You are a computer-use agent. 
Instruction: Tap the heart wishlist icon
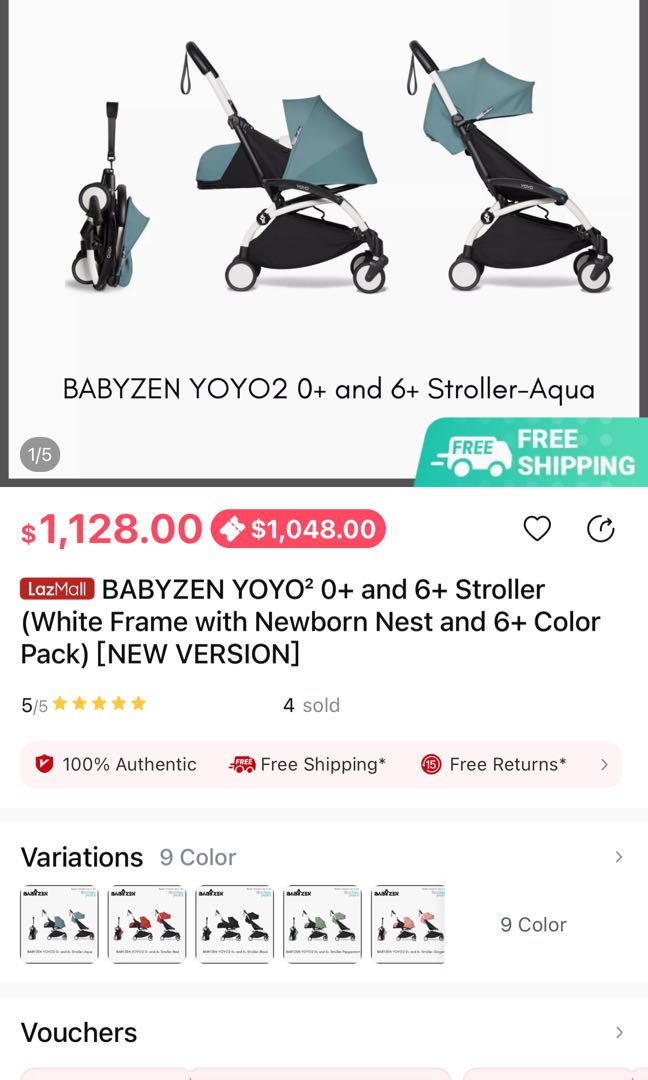click(x=537, y=528)
